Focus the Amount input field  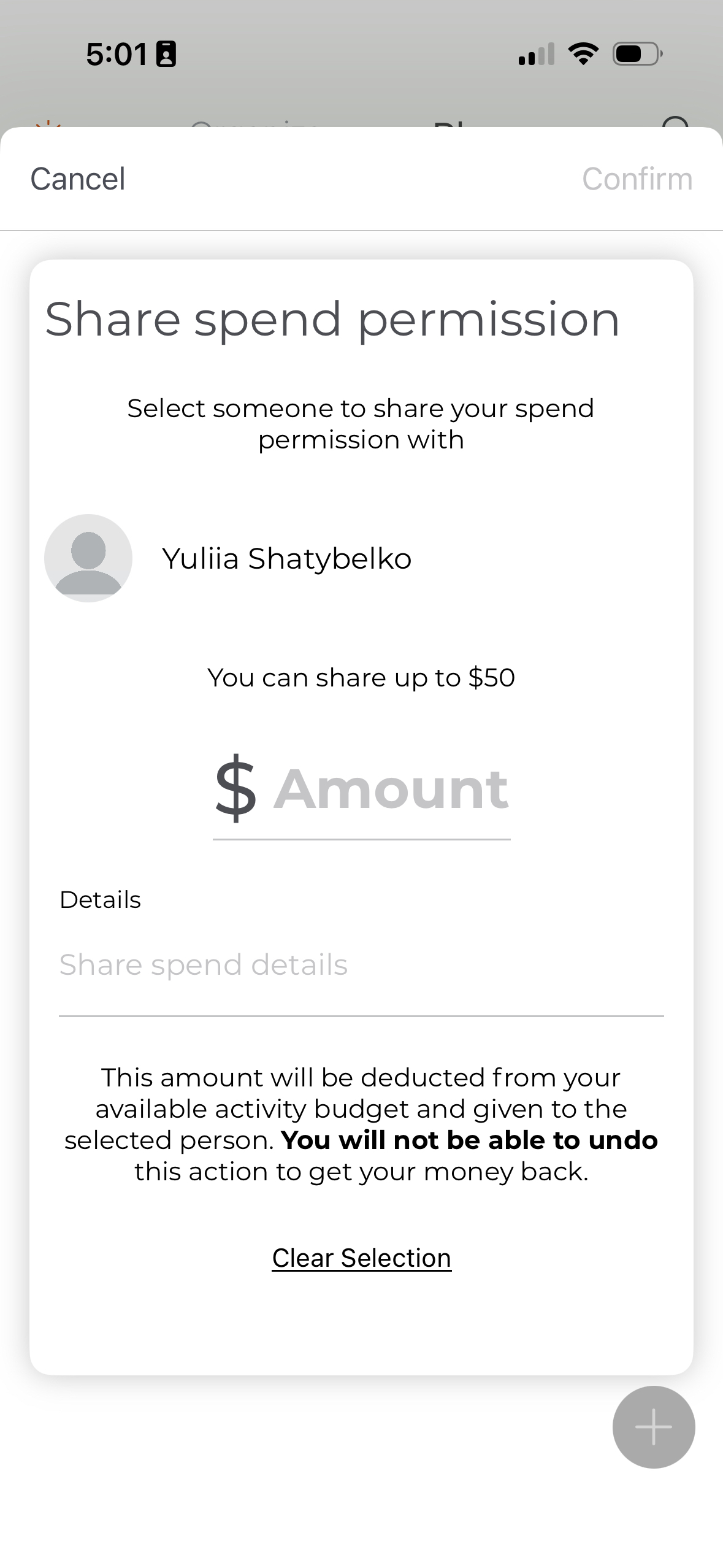pos(391,789)
